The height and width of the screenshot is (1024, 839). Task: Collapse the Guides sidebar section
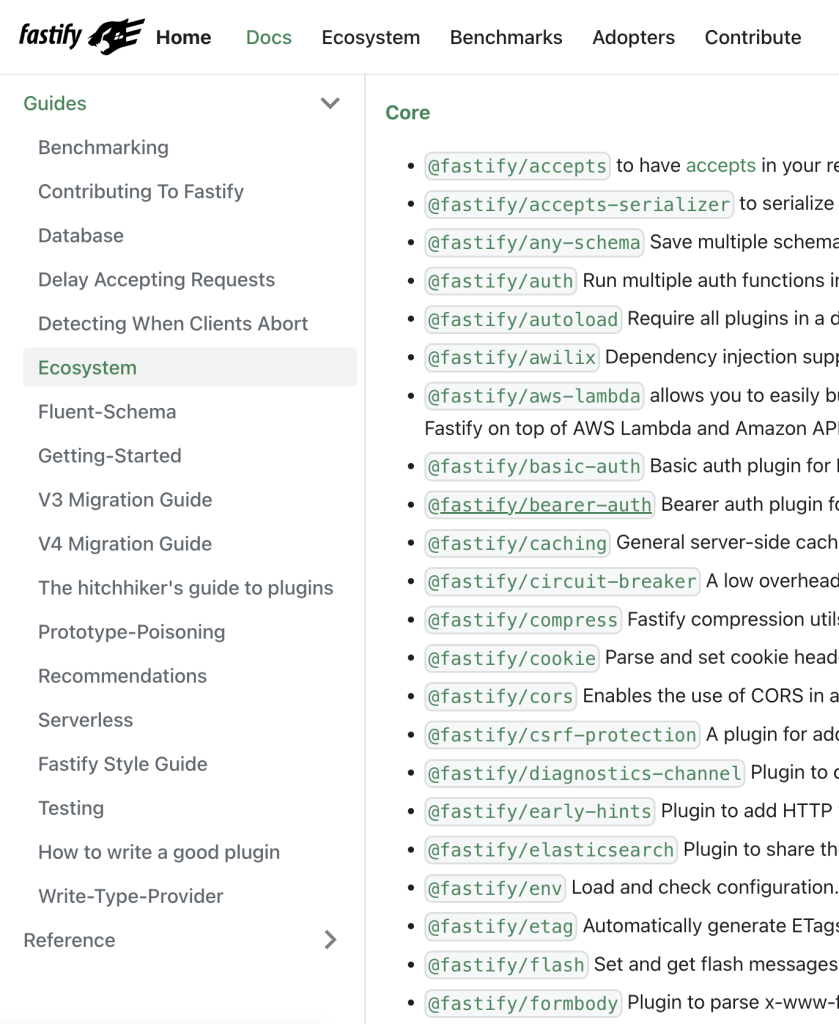pyautogui.click(x=329, y=103)
